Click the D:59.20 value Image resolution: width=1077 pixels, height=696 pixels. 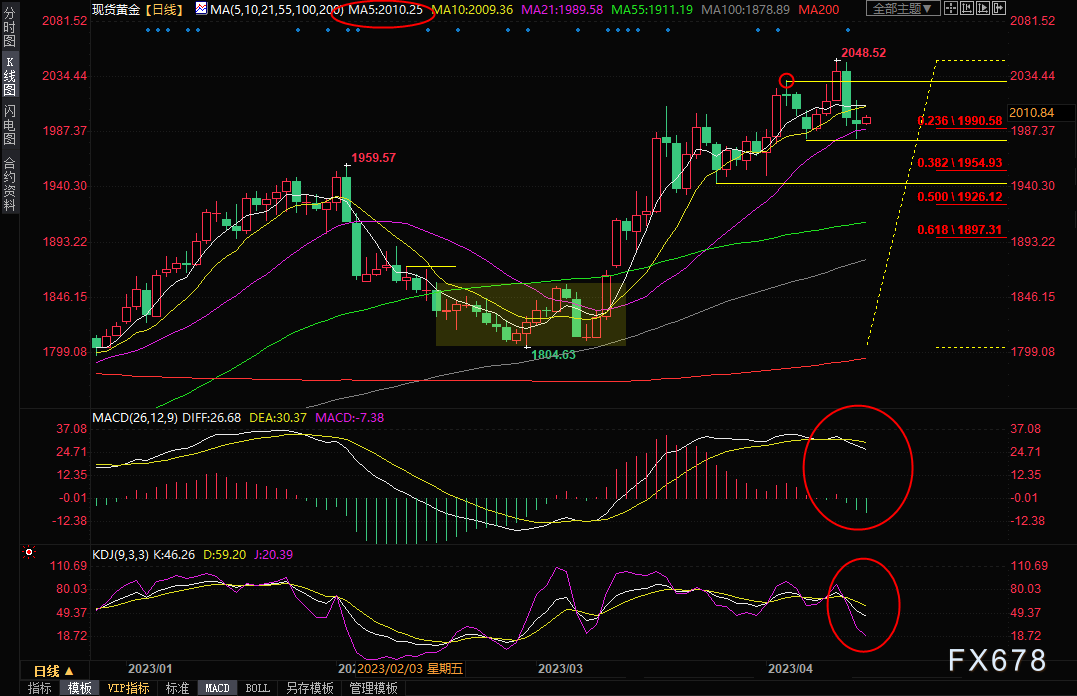tap(225, 554)
